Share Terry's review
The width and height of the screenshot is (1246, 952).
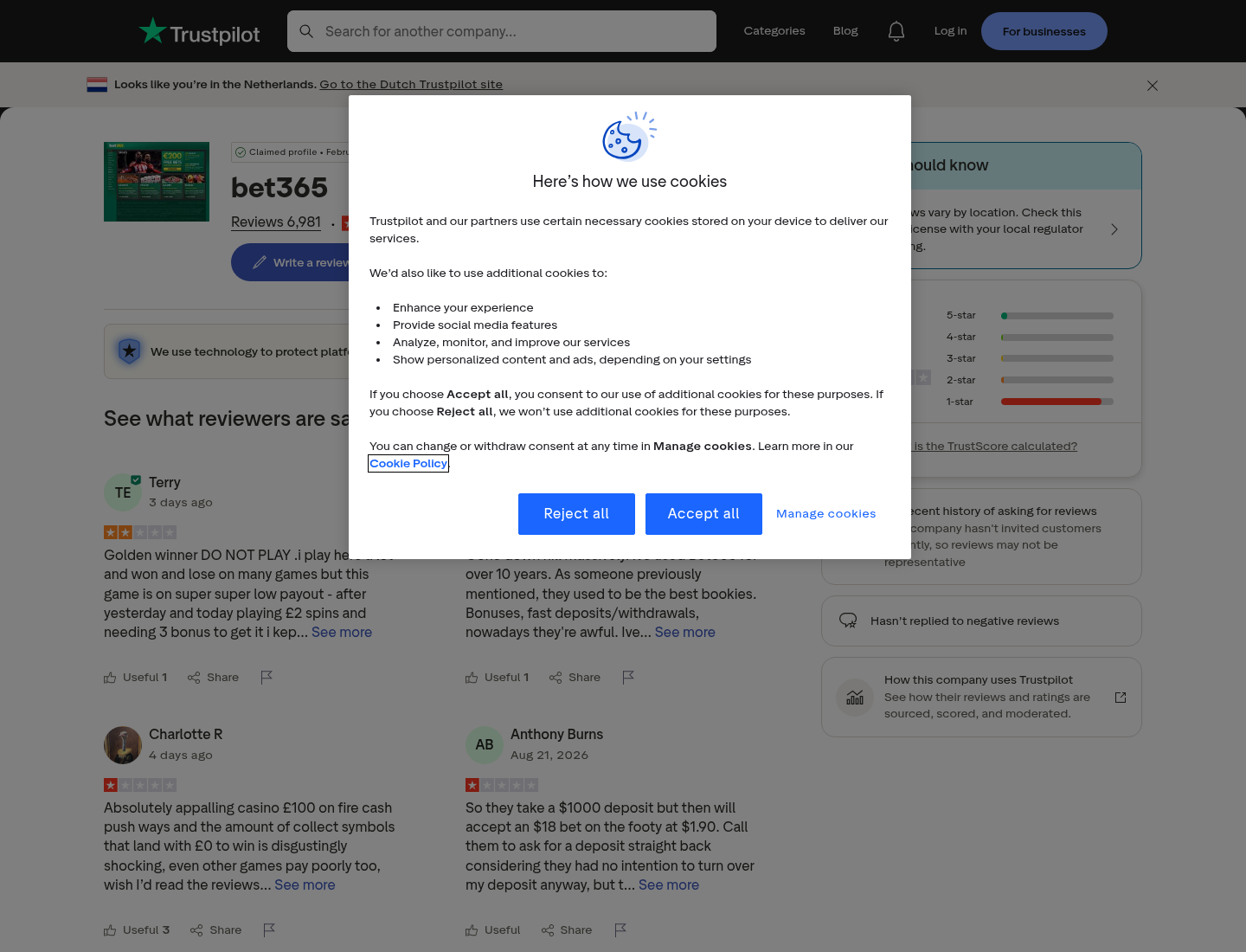[214, 678]
